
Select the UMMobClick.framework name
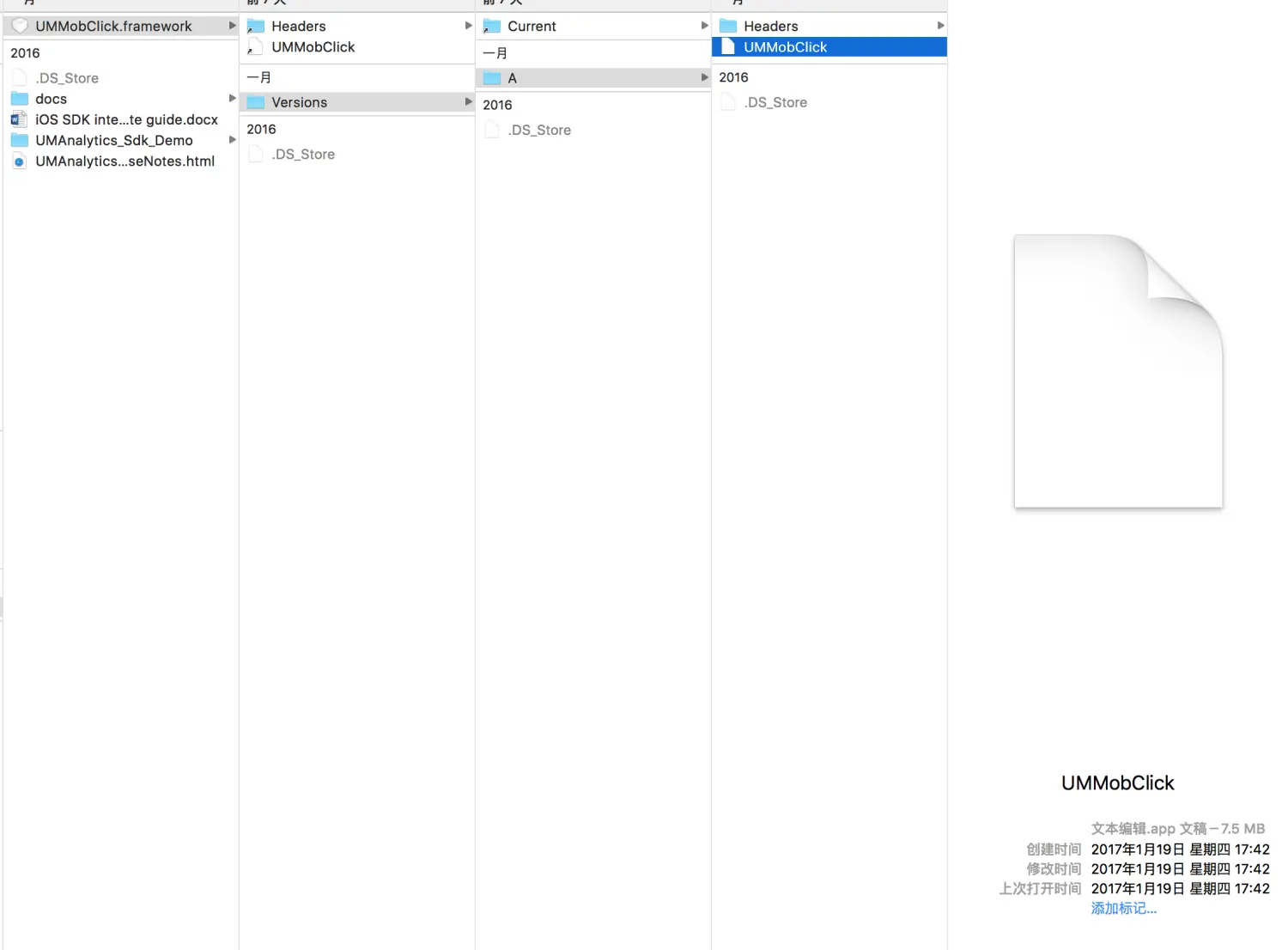tap(113, 26)
